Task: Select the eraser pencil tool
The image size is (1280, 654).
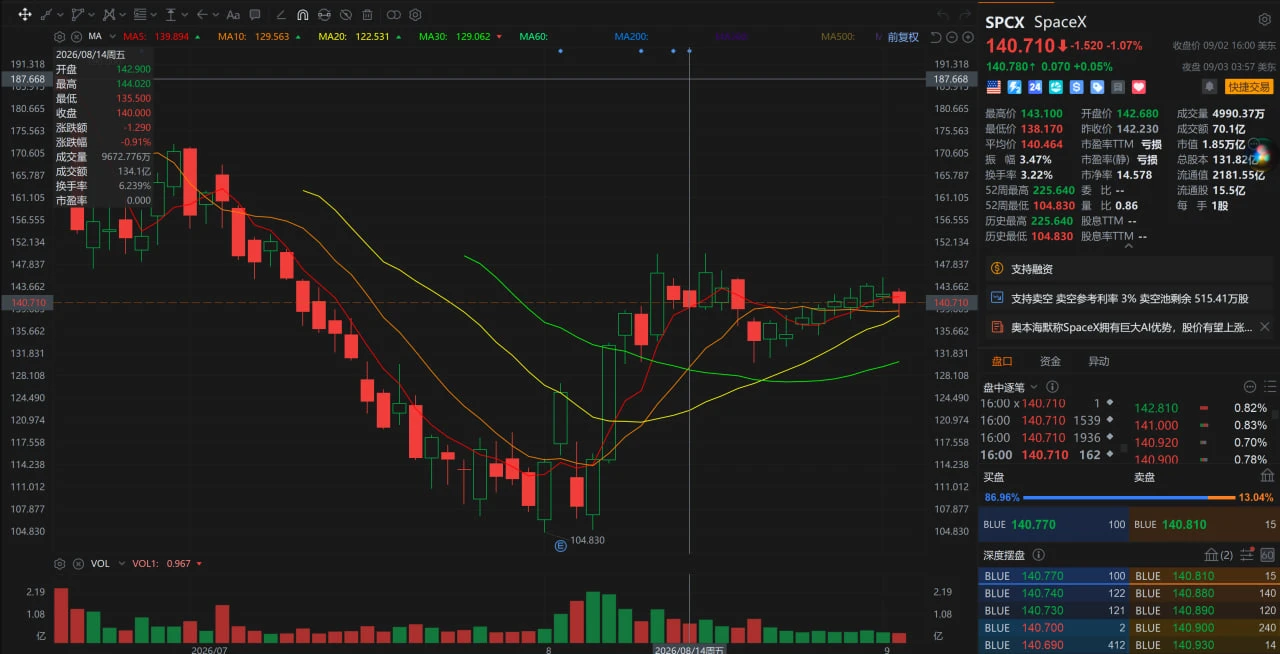Action: [x=281, y=15]
